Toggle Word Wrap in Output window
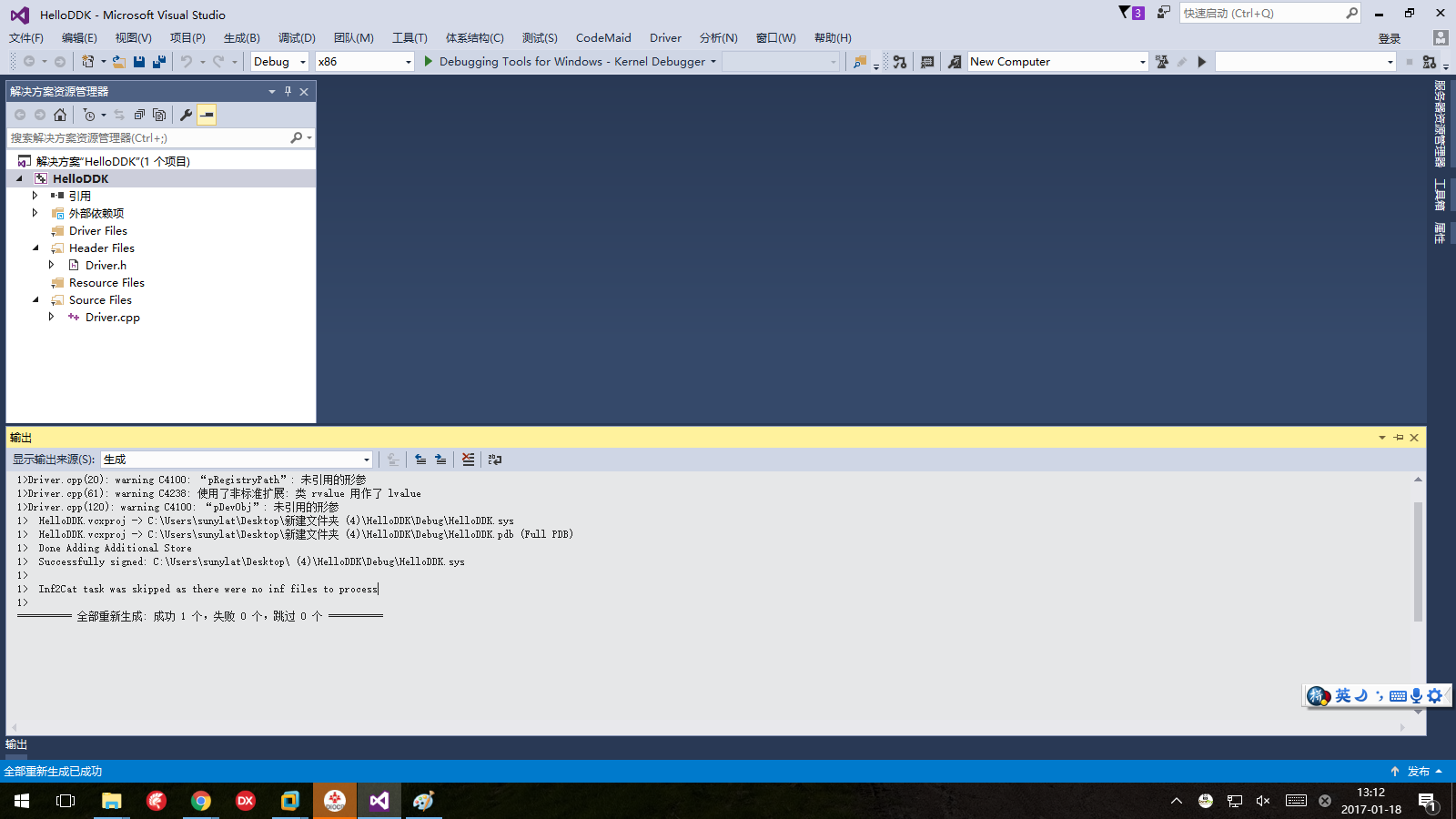This screenshot has height=819, width=1456. pyautogui.click(x=495, y=460)
